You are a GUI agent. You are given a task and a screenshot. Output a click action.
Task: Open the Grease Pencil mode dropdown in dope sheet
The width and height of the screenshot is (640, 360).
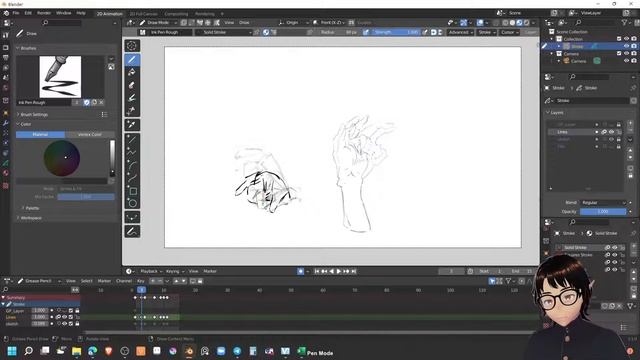[39, 281]
